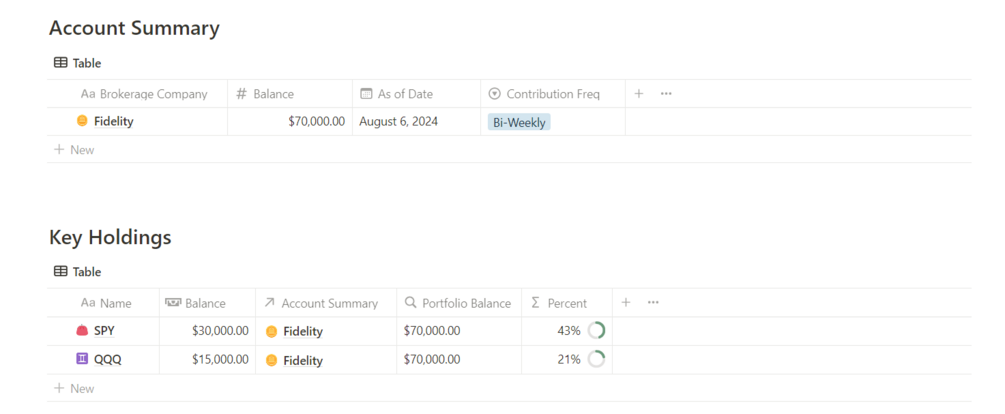This screenshot has width=1005, height=414.
Task: Switch to the Table view tab under Key Holdings
Action: click(78, 272)
